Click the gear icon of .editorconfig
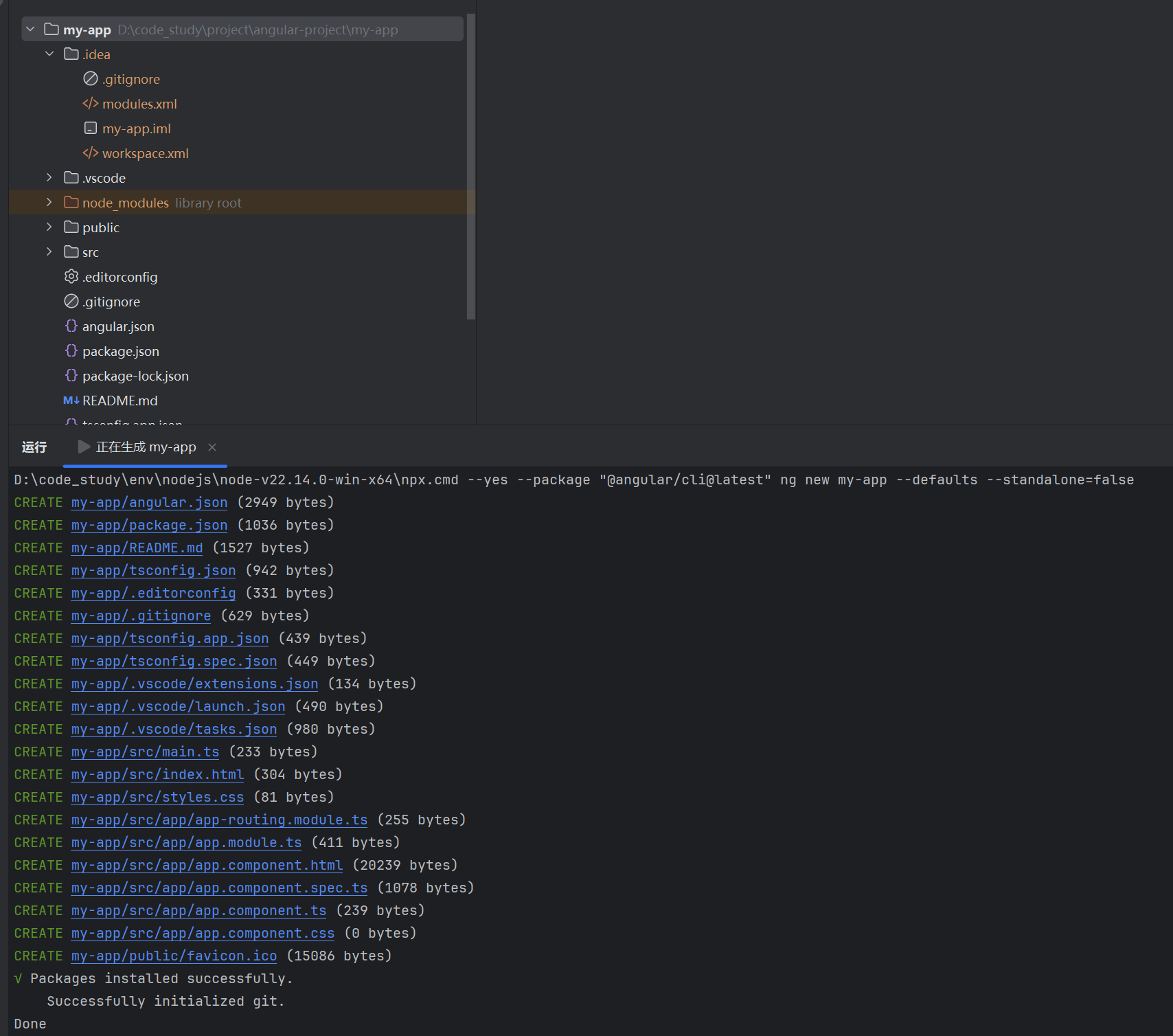 [71, 276]
